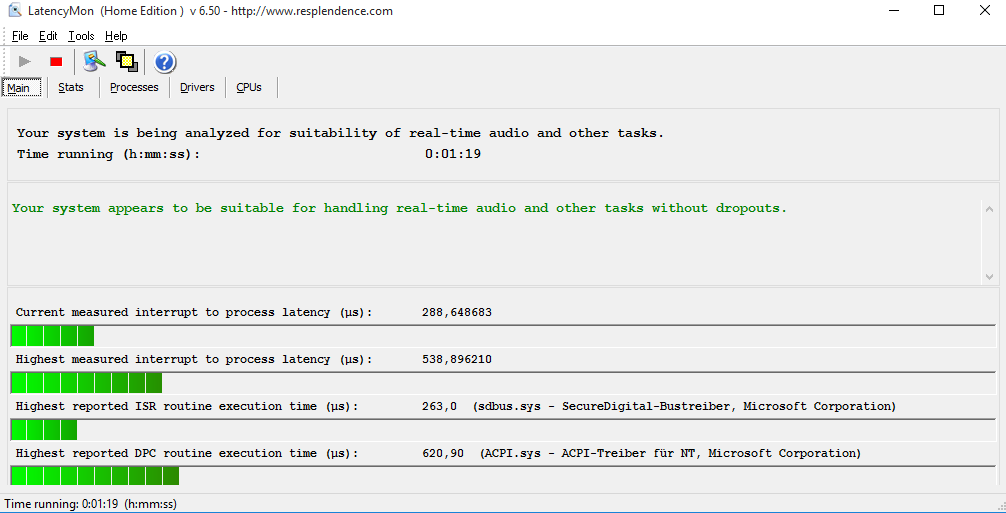Open the Edit menu

coord(48,36)
